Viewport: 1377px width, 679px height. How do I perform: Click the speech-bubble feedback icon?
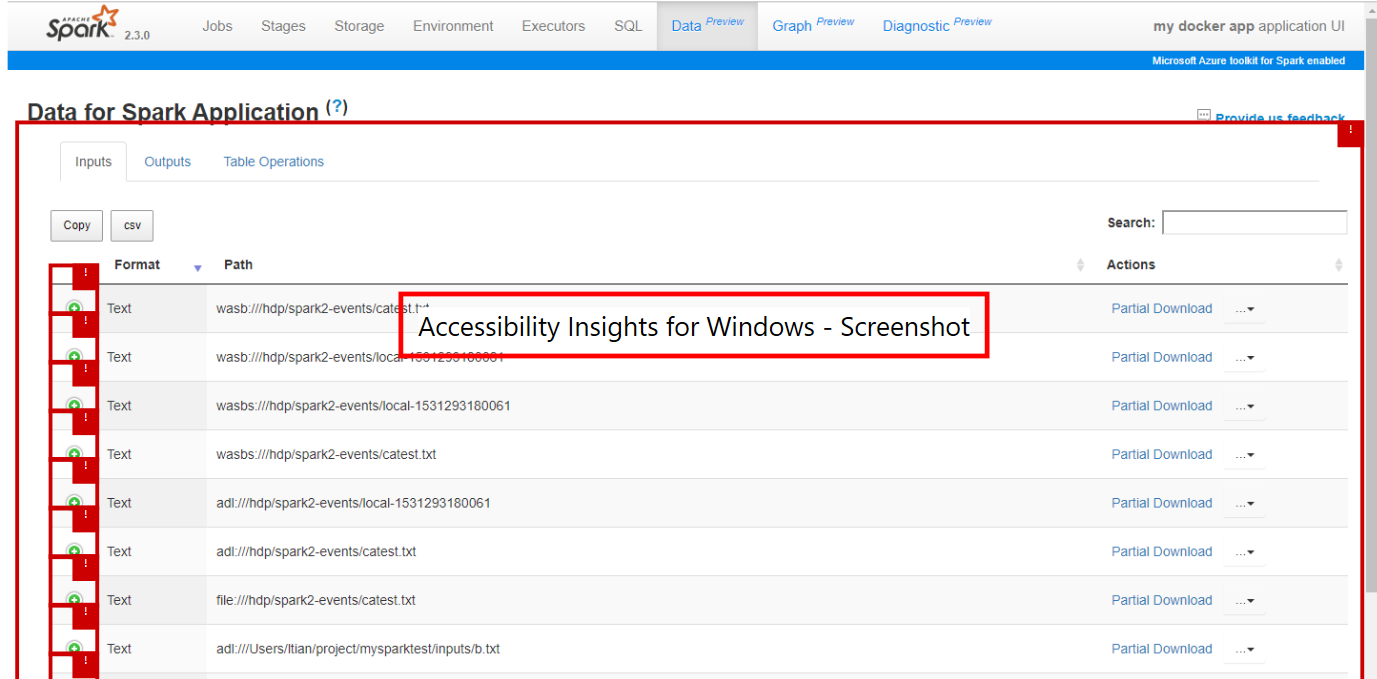click(x=1202, y=116)
